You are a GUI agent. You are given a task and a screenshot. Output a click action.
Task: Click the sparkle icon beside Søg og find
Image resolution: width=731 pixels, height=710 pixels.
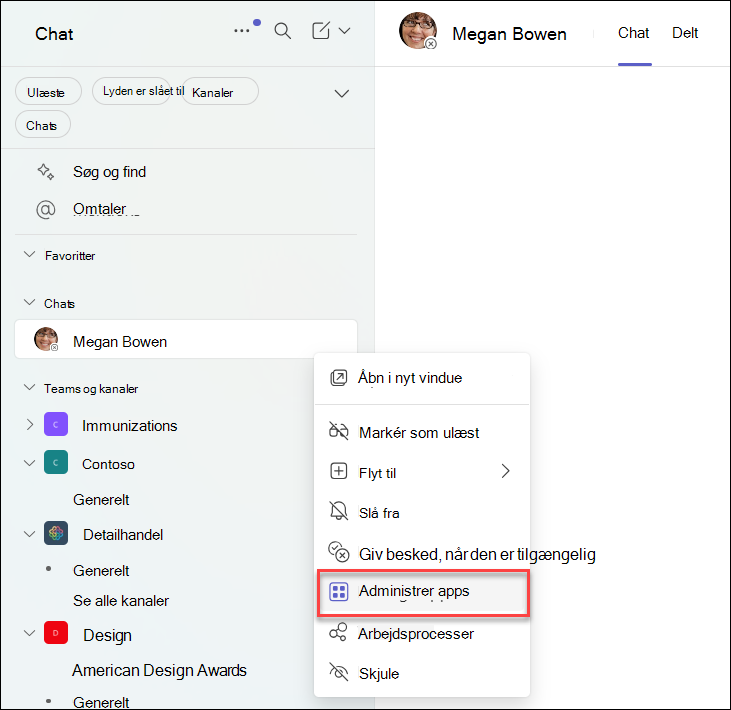click(x=46, y=172)
